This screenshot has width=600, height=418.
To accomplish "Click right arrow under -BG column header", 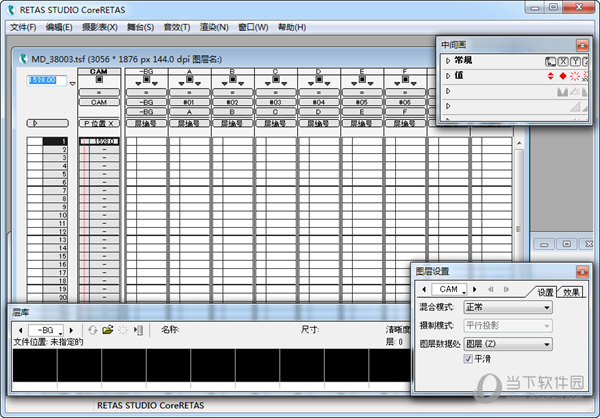I will pyautogui.click(x=155, y=83).
